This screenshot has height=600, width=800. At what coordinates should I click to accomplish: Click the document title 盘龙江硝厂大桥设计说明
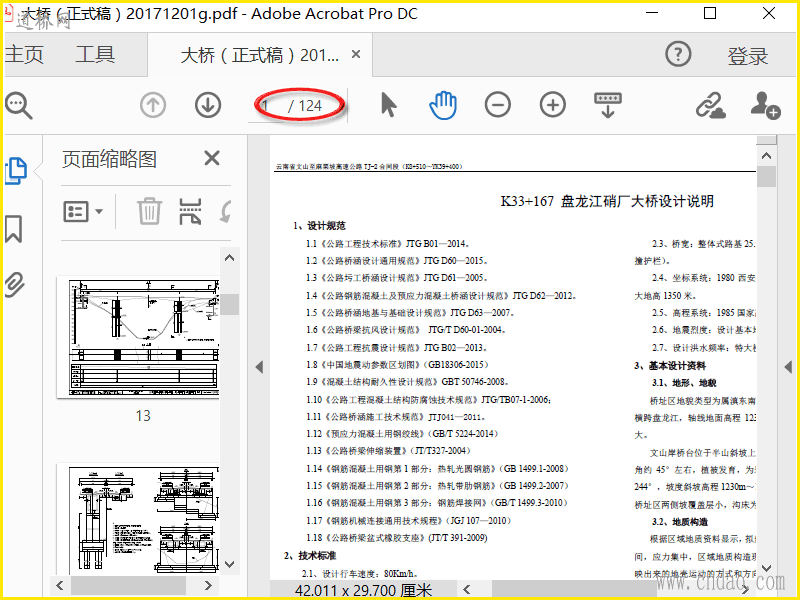(x=637, y=202)
